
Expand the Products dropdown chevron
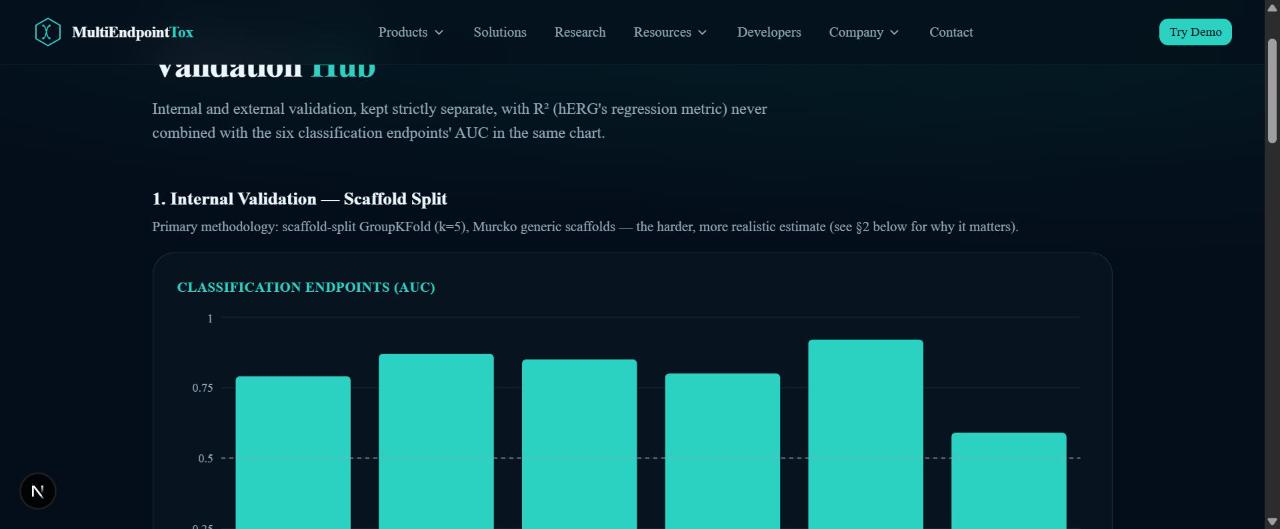(439, 33)
